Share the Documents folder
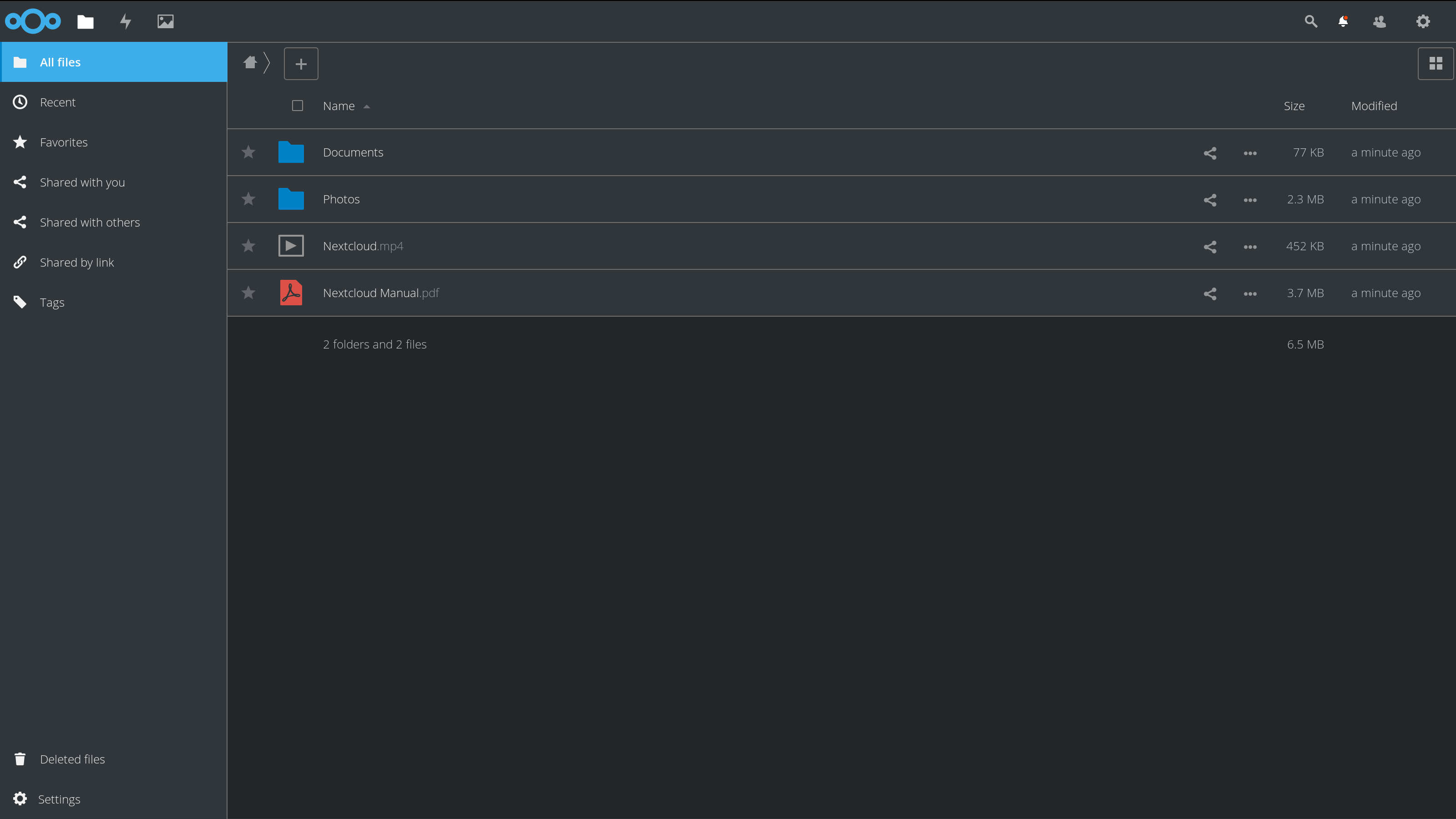 tap(1209, 153)
